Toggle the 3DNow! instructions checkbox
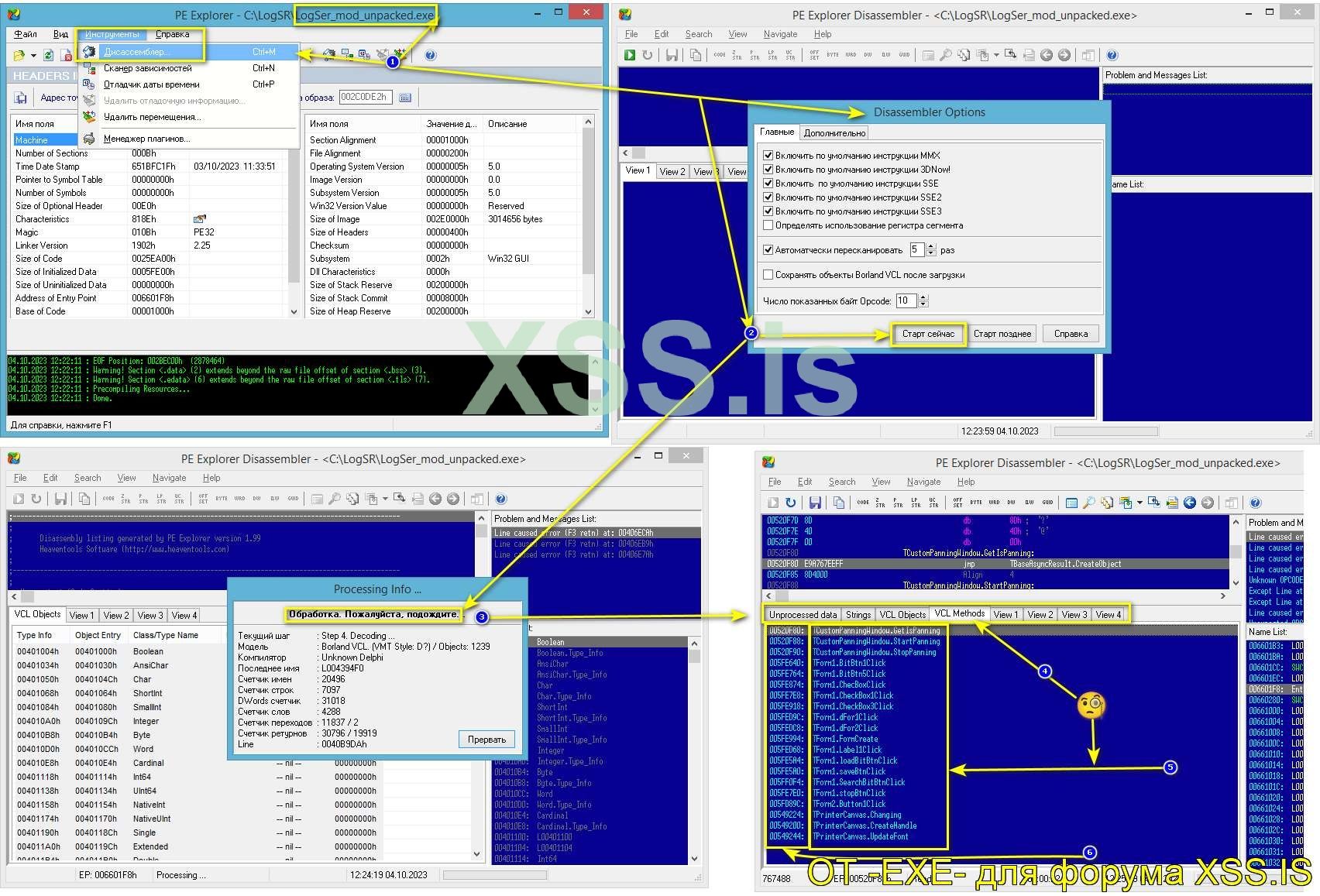This screenshot has width=1320, height=896. pyautogui.click(x=768, y=170)
